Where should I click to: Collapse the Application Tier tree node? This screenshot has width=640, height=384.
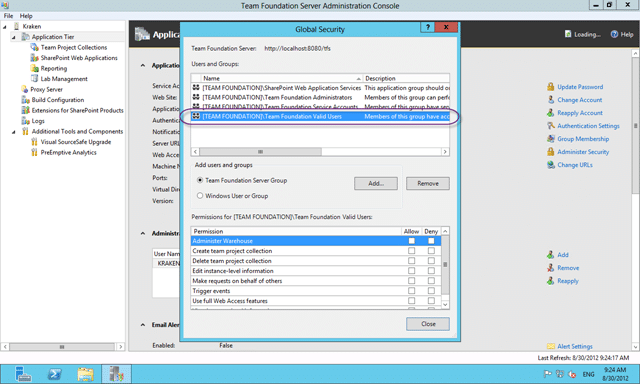(13, 37)
